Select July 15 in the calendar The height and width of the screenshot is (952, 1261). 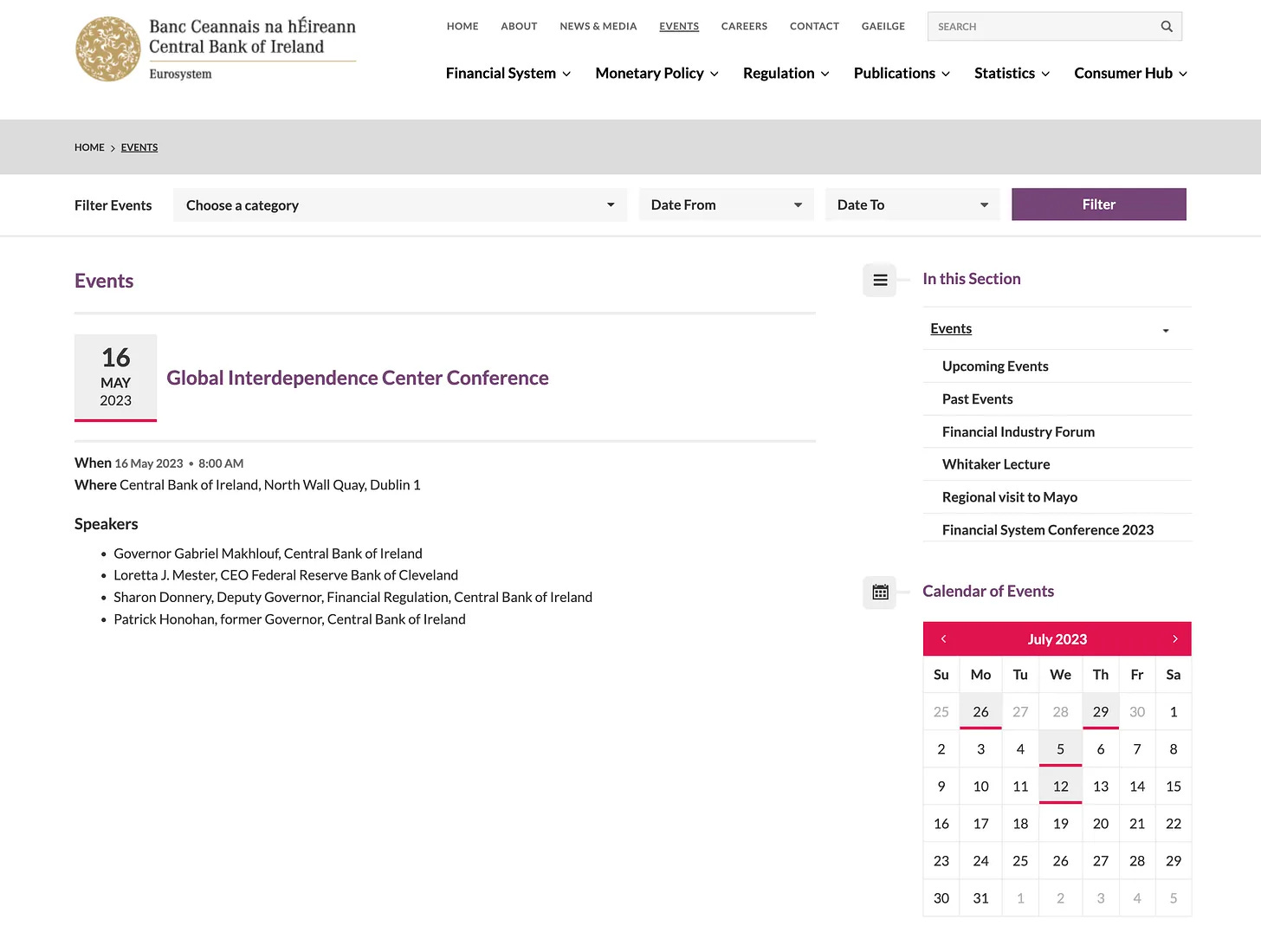tap(1174, 787)
